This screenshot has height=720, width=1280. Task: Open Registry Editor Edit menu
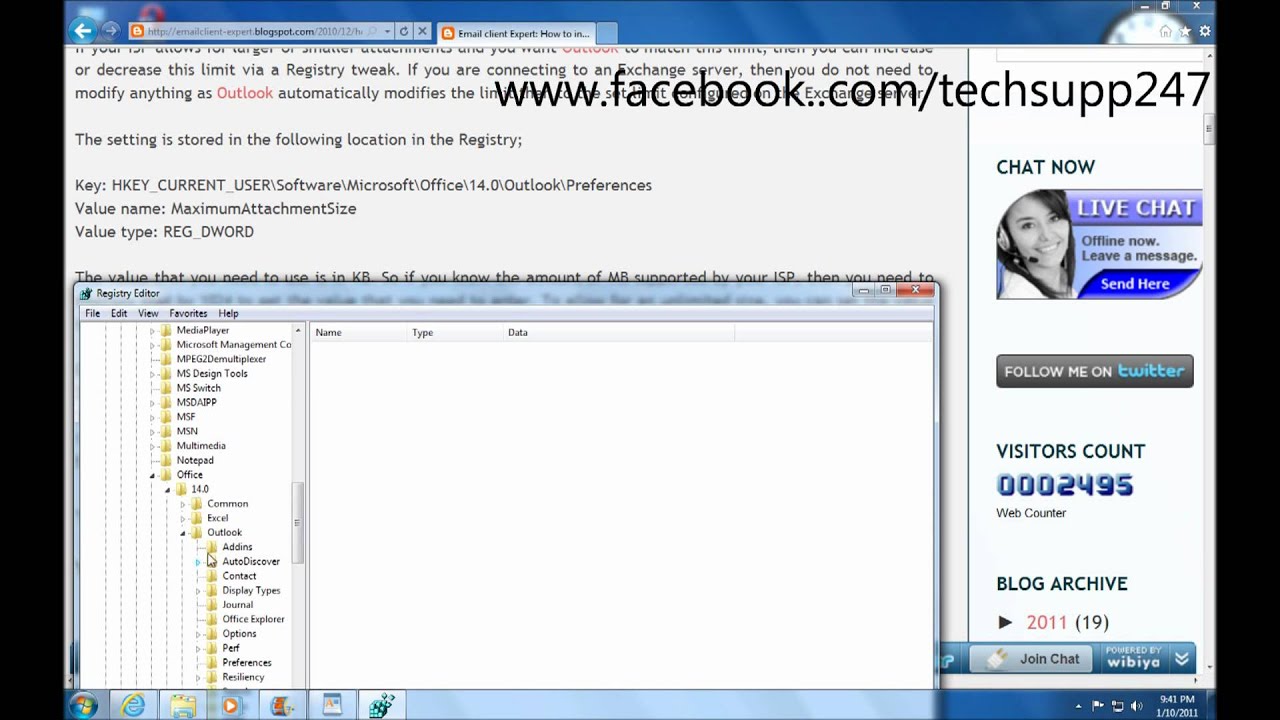(x=119, y=313)
